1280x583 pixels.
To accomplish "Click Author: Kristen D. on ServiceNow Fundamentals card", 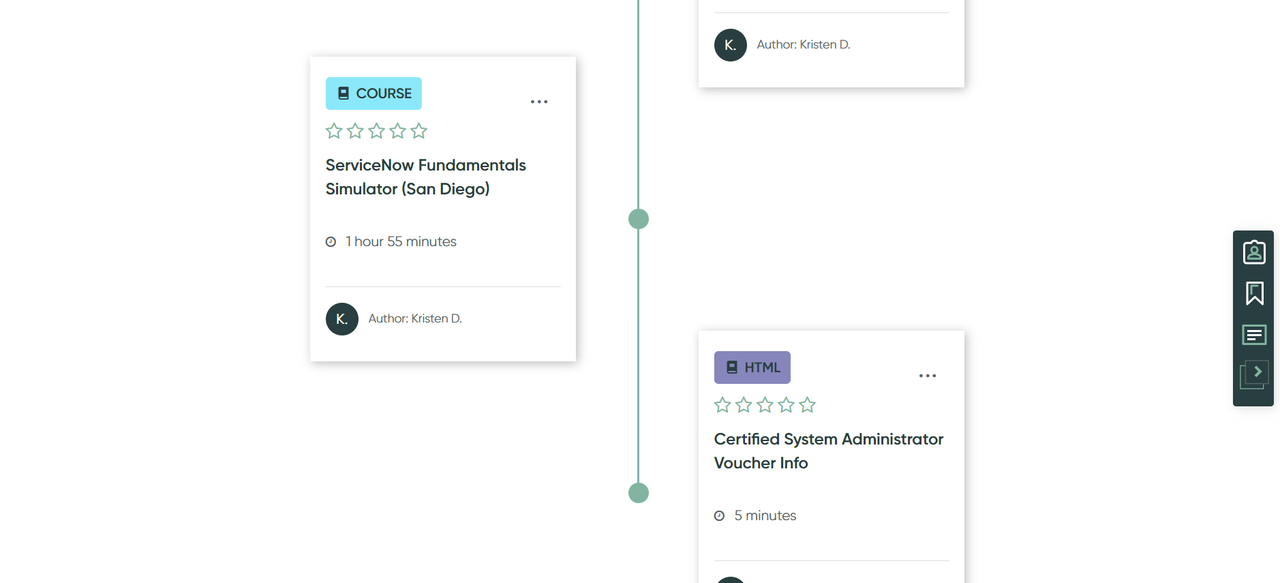I will point(415,319).
